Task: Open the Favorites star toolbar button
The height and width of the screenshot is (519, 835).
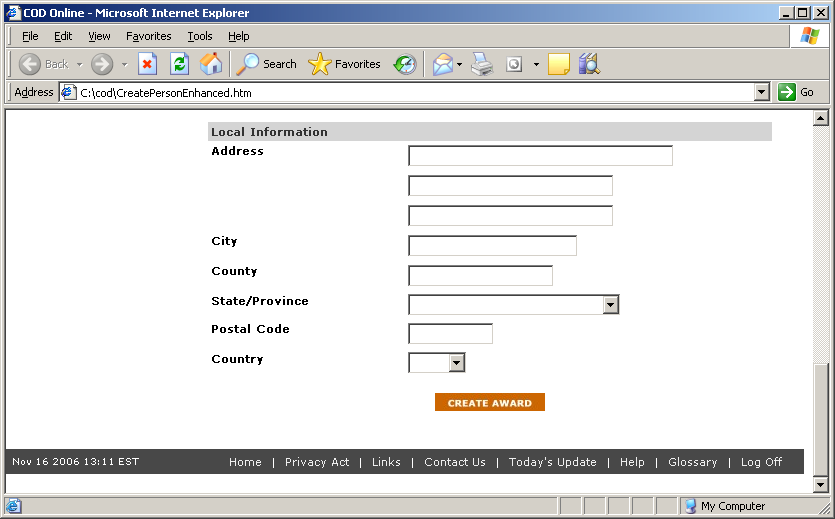Action: [x=344, y=64]
